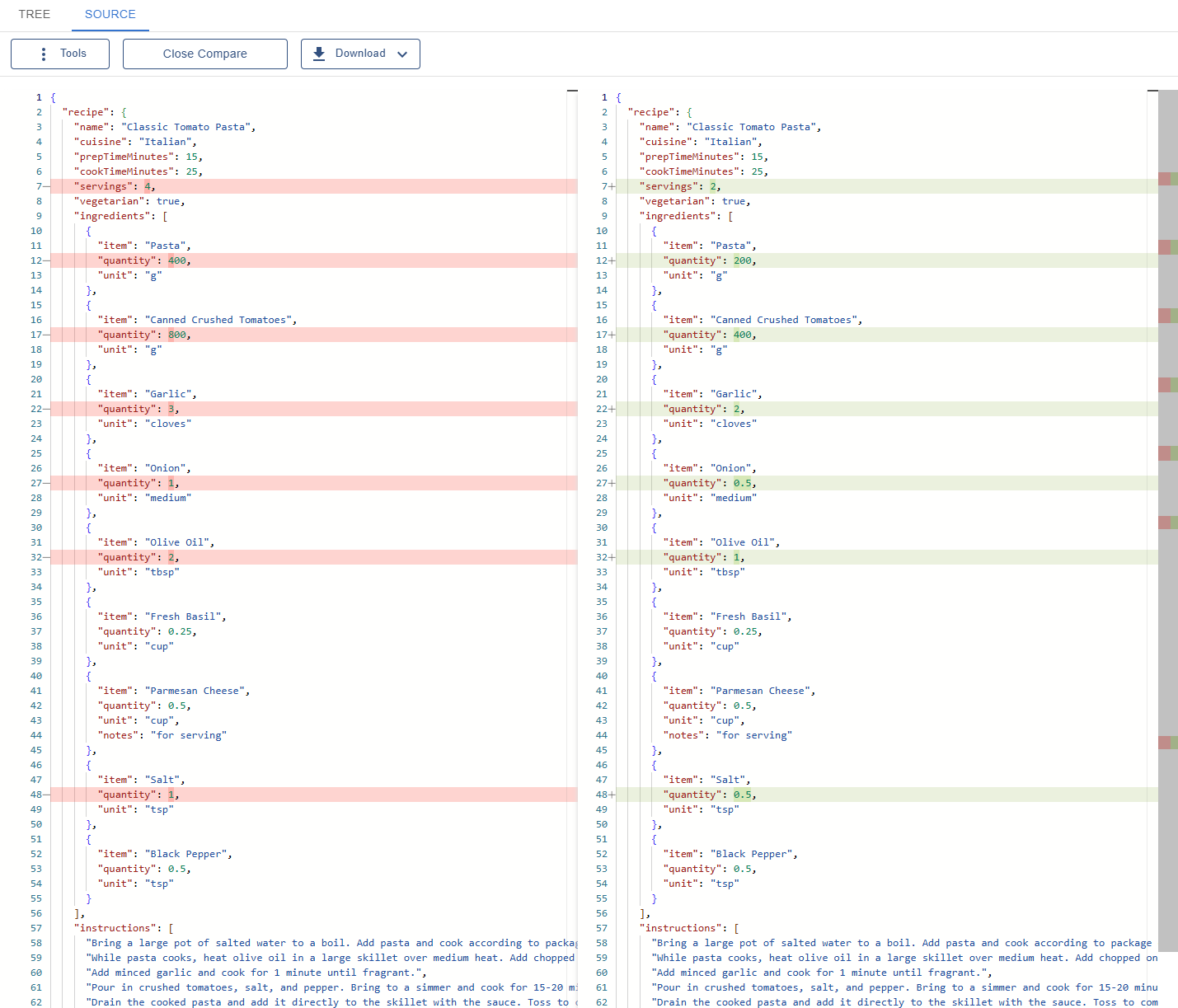Click left "recipe": { line
Viewport: 1178px width, 1008px height.
[x=95, y=112]
